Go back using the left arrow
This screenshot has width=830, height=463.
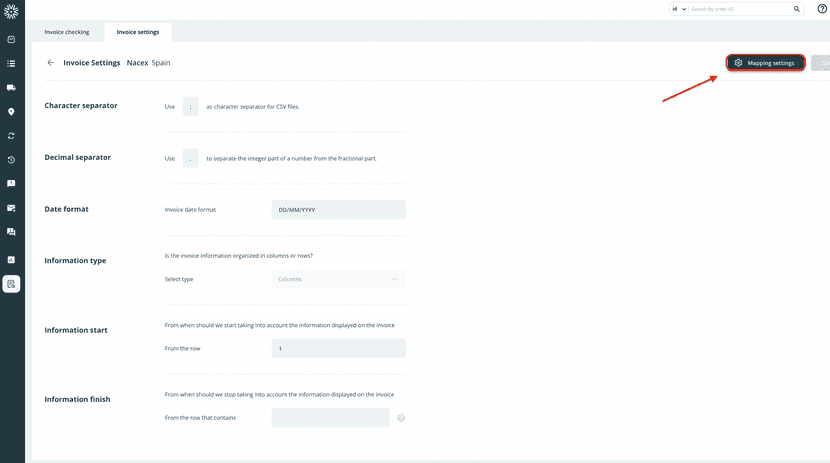pos(51,62)
